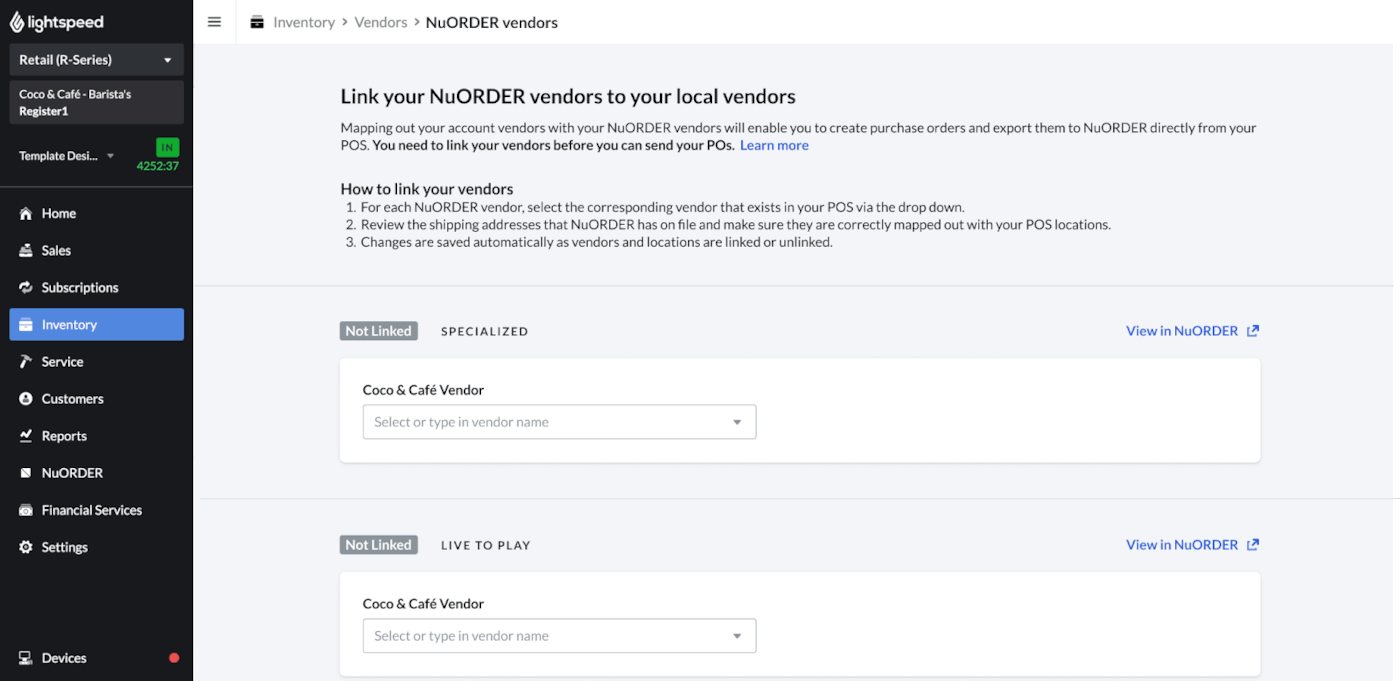The width and height of the screenshot is (1400, 681).
Task: Open Settings in the sidebar
Action: [96, 547]
